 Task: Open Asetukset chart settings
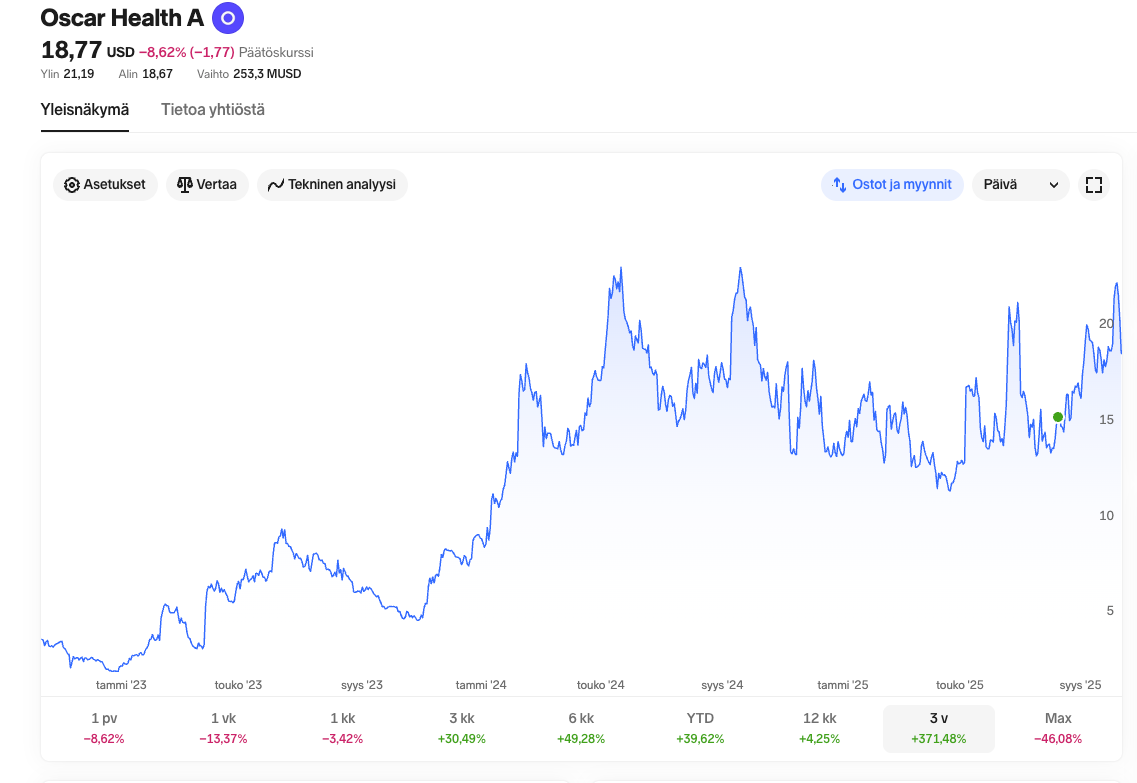(105, 185)
